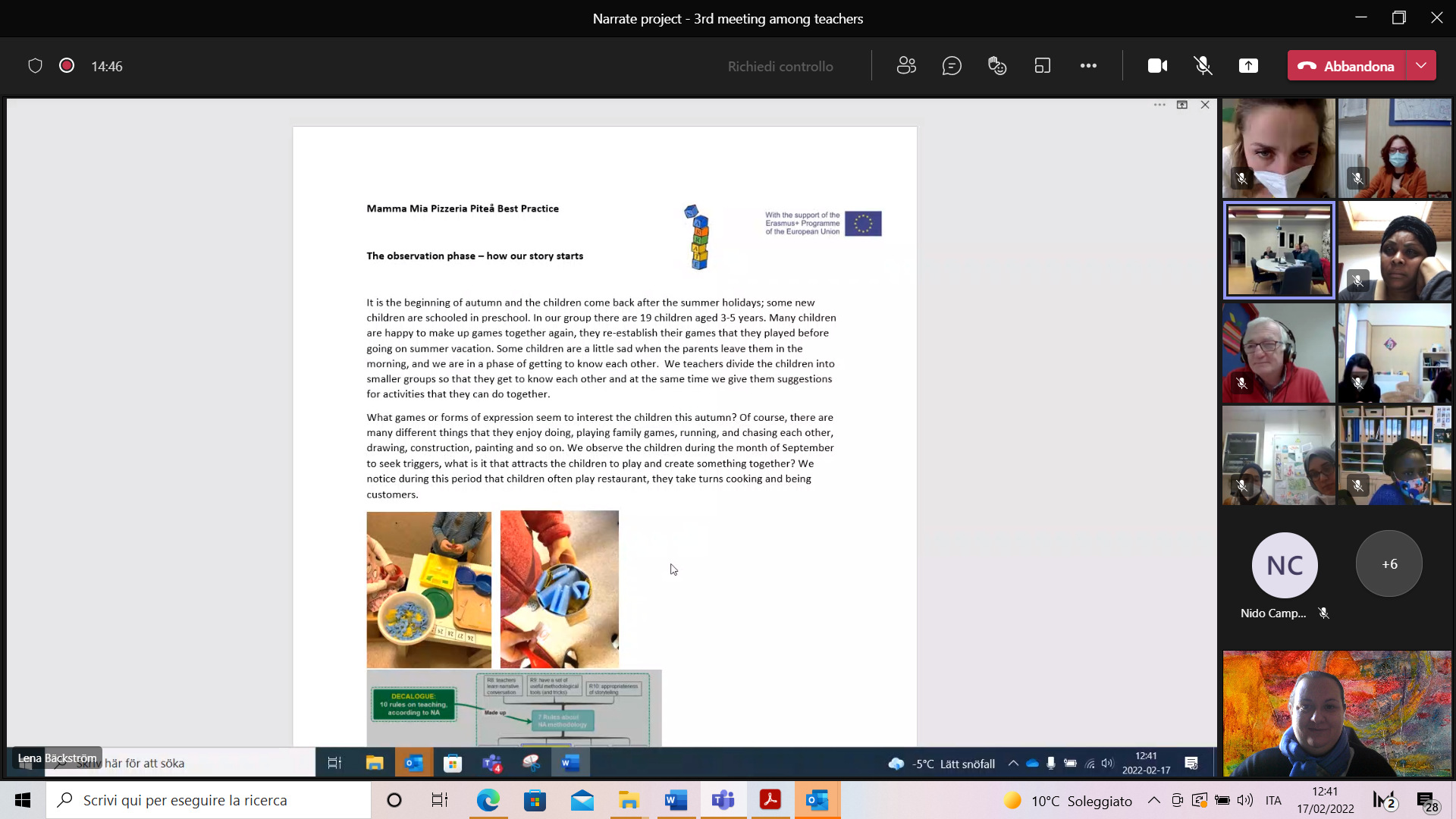This screenshot has height=819, width=1456.
Task: Select the red-haired woman in orange jacket video
Action: (x=1395, y=149)
